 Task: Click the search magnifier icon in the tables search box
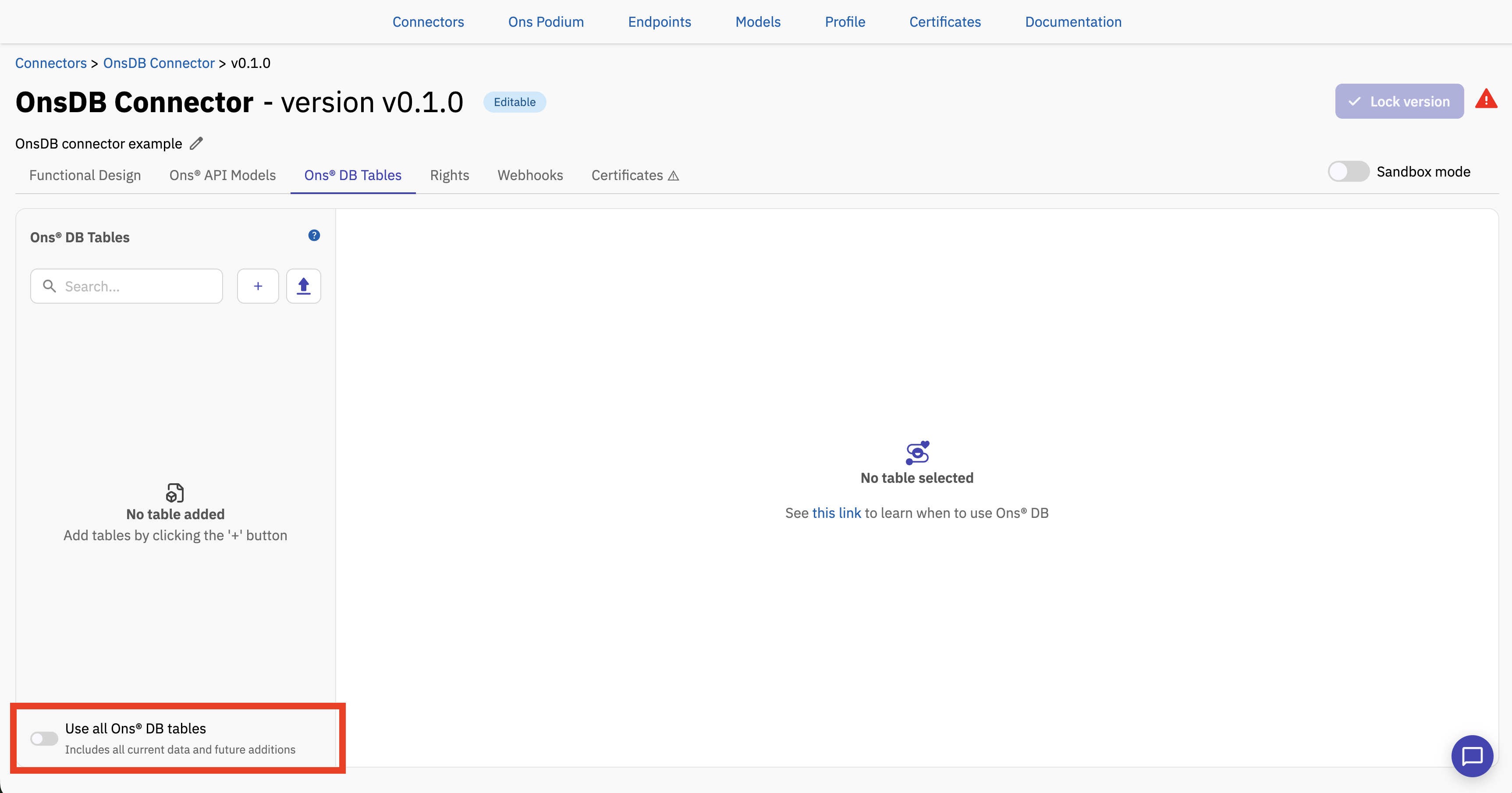tap(50, 286)
